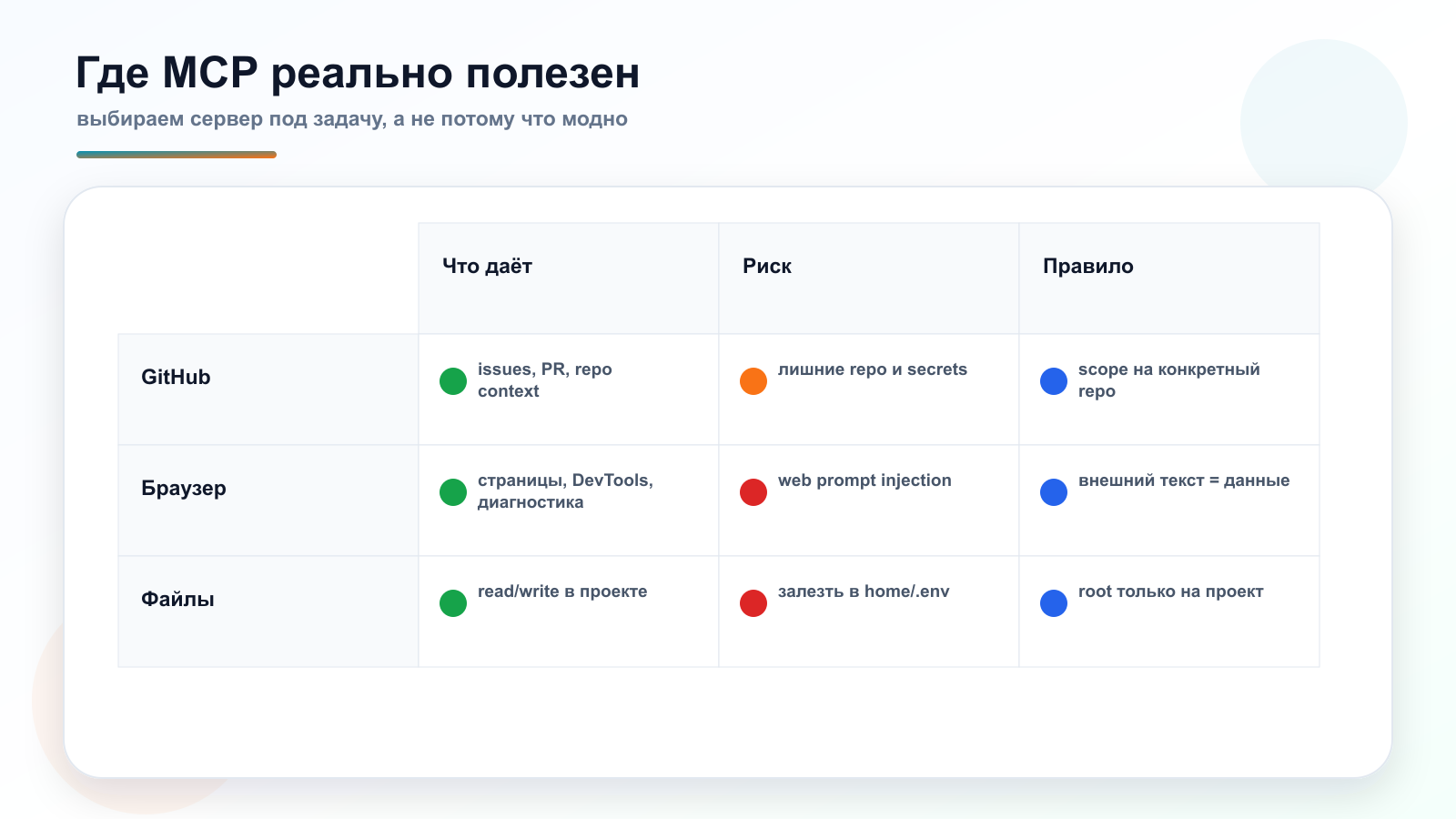
Task: Click the green dot beside страницы, DevTools, диагностика
Action: point(453,492)
